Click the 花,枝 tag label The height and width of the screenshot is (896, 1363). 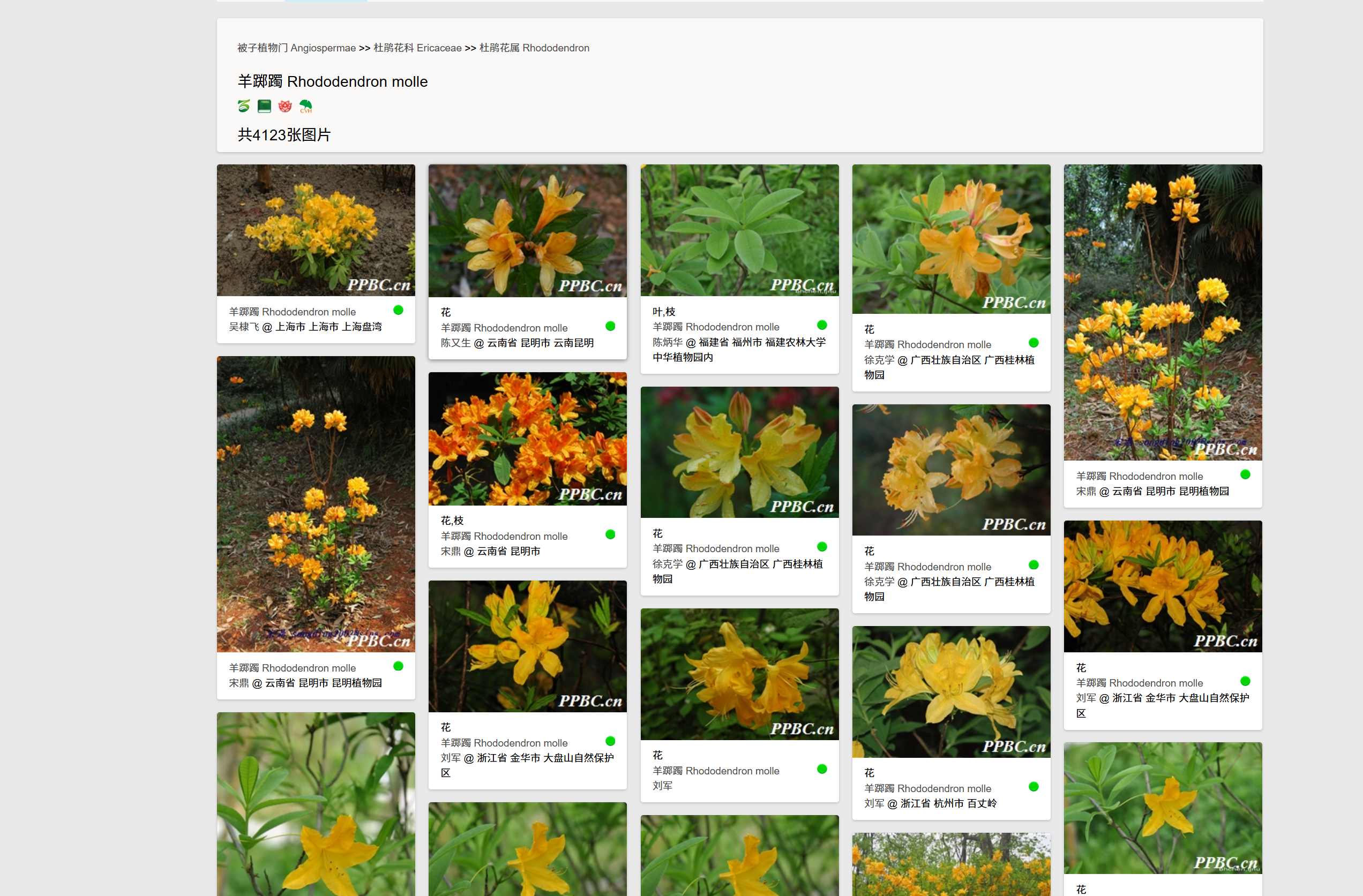point(452,521)
